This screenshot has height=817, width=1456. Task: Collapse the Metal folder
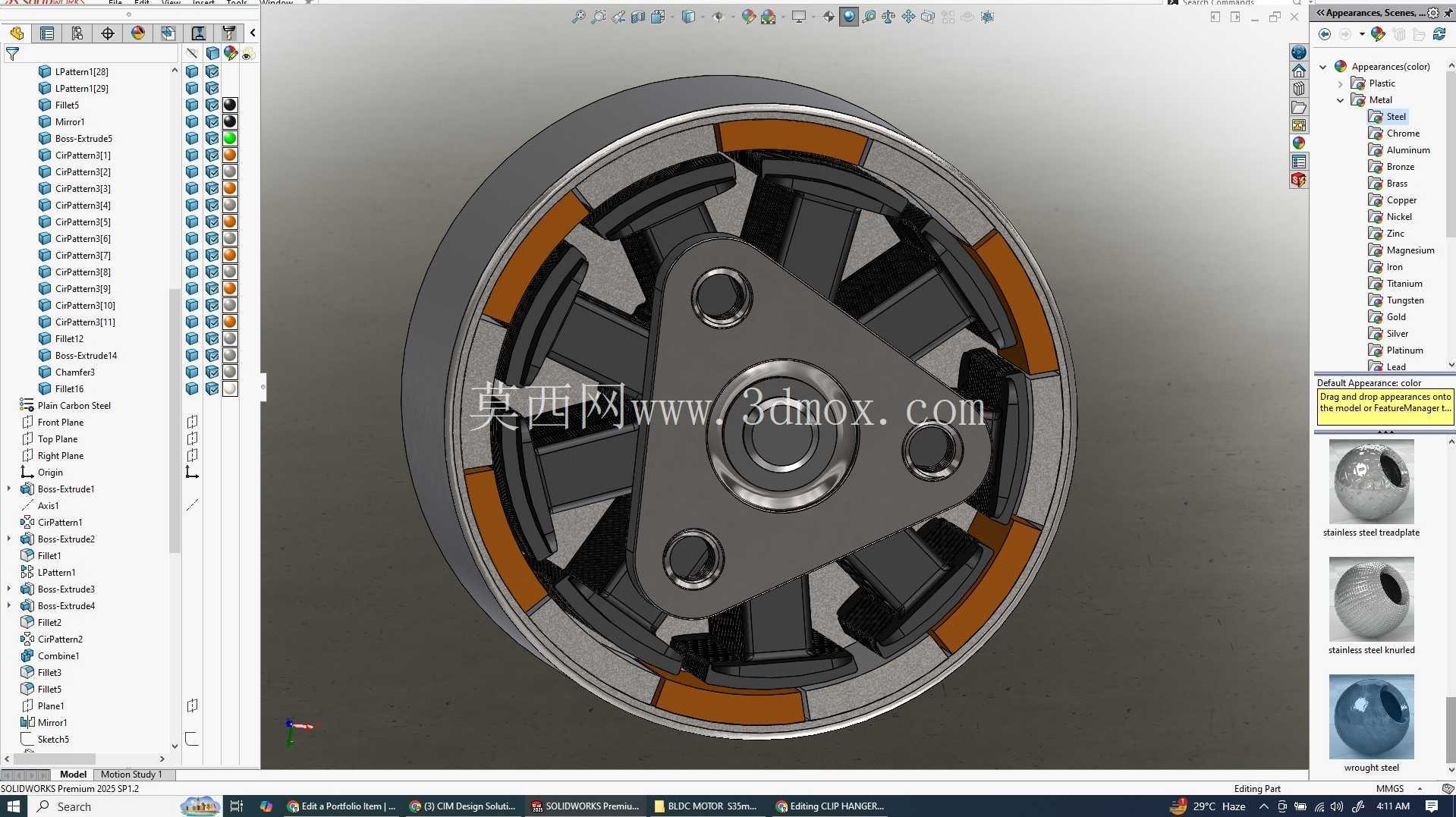(1341, 100)
